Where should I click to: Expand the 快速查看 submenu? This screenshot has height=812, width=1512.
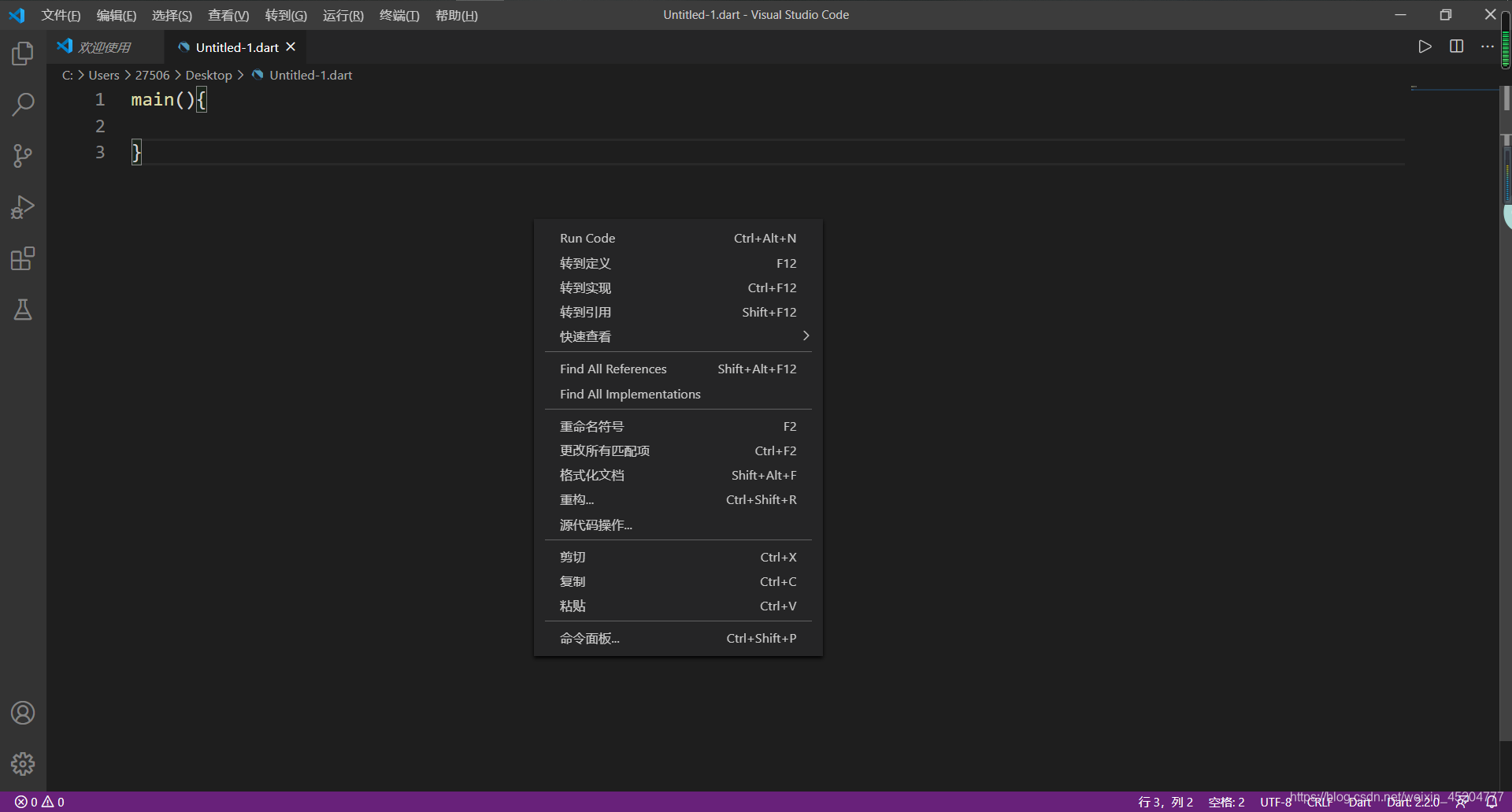click(x=678, y=336)
